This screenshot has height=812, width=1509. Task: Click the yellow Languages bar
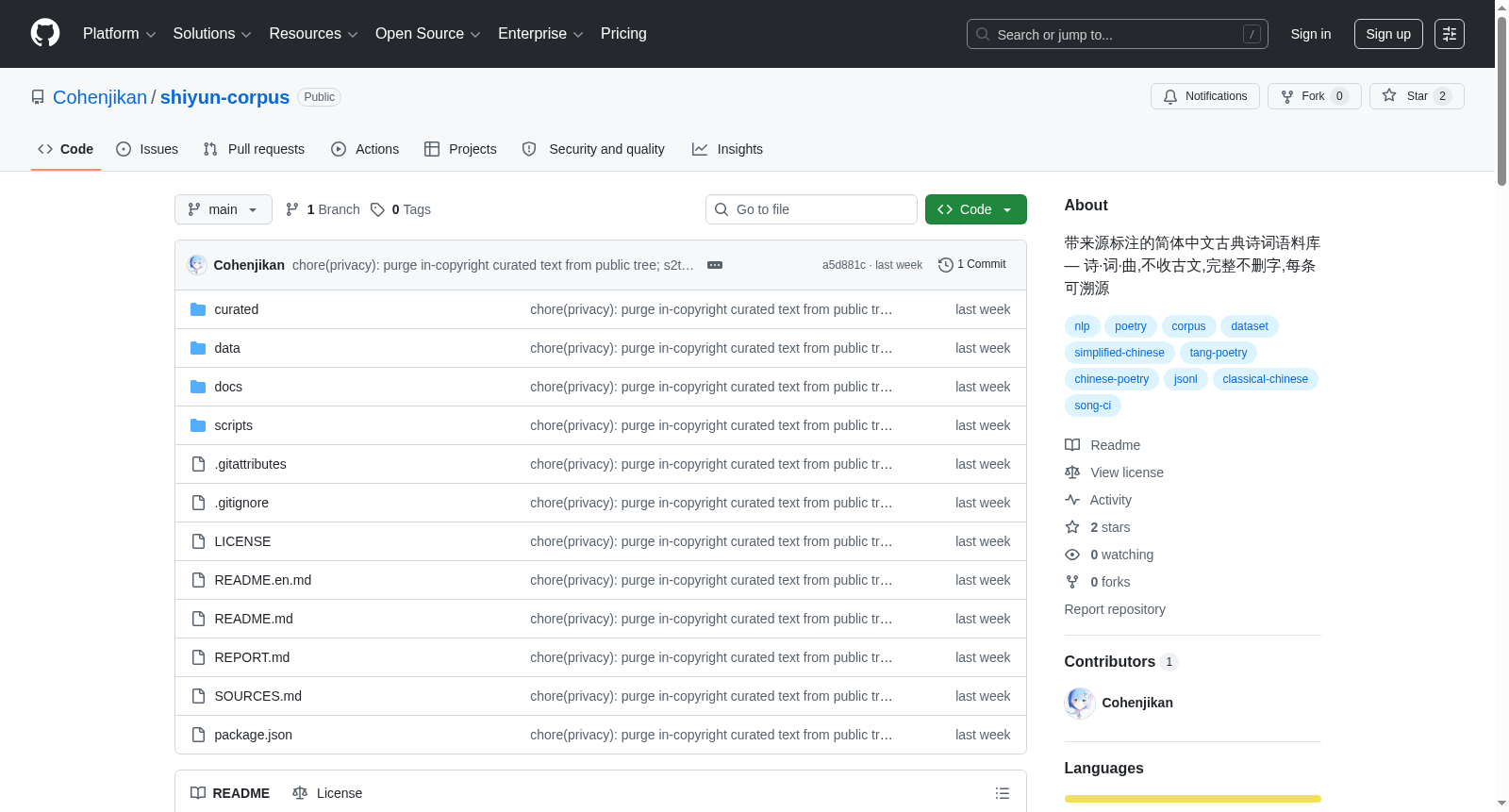(1193, 799)
